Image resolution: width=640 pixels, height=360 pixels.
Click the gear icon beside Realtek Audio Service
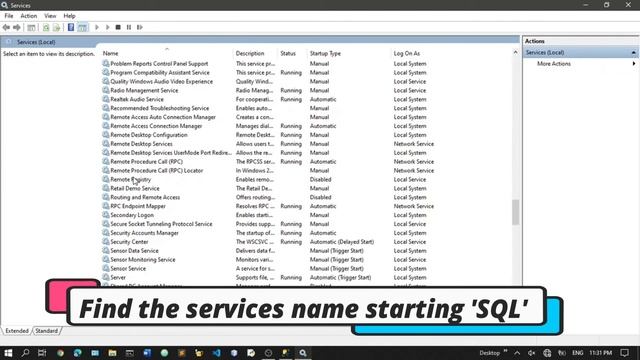[106, 99]
